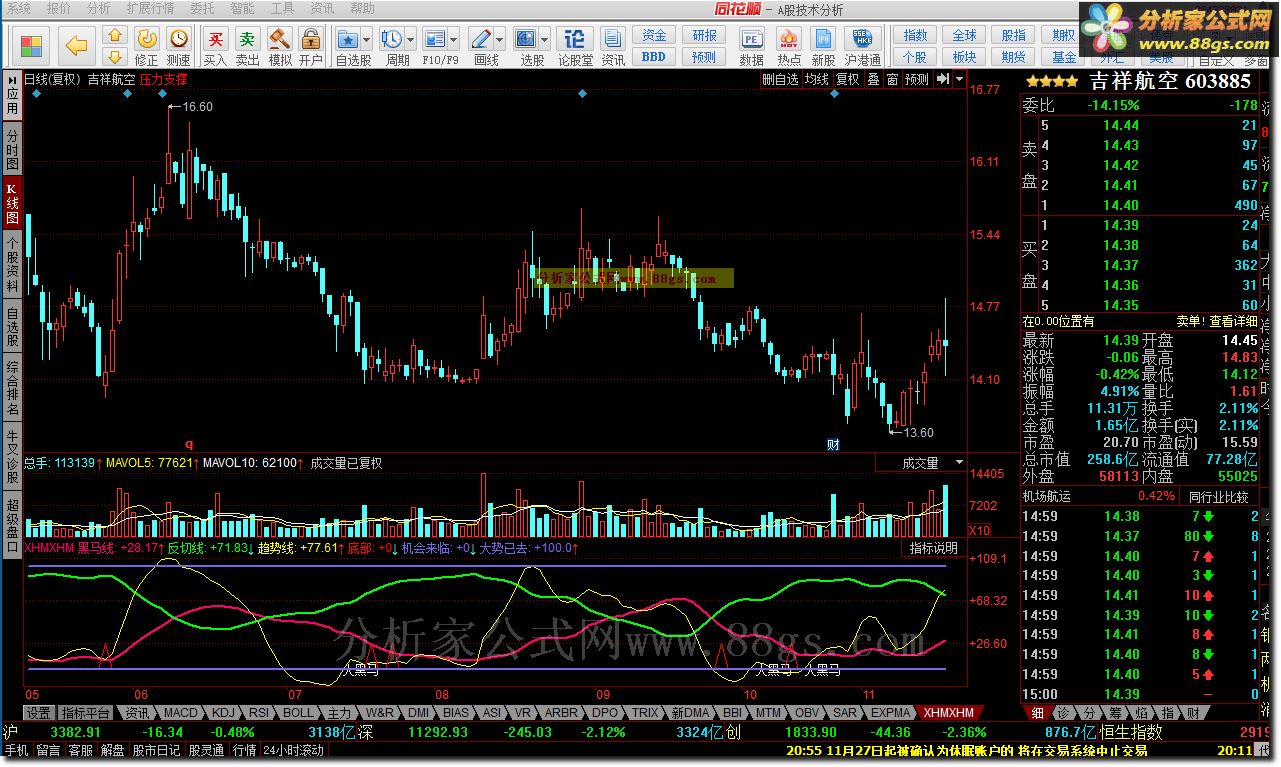Open the 论股堂 forum icon

575,39
